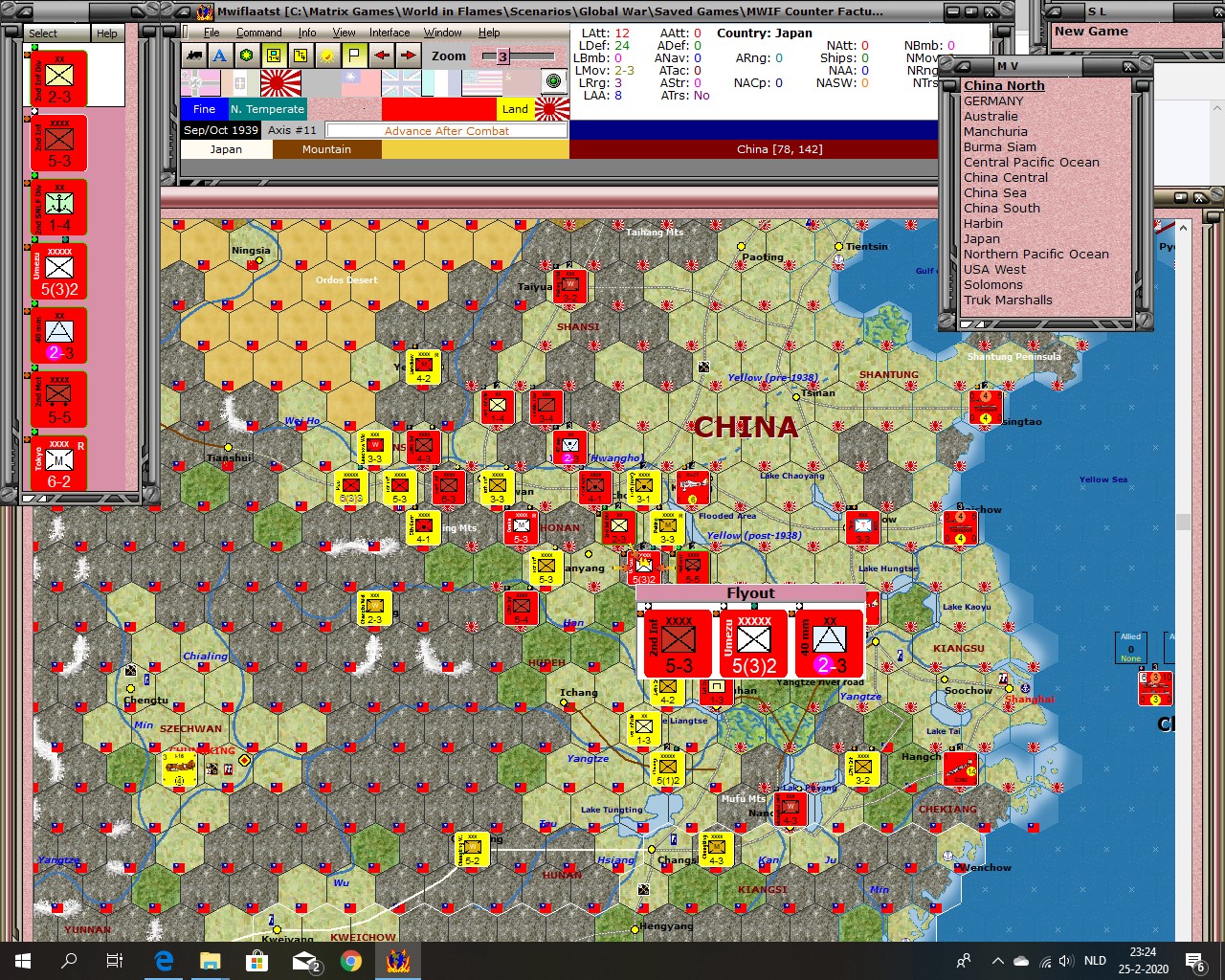
Task: Click the Fine weather indicator
Action: click(x=205, y=109)
